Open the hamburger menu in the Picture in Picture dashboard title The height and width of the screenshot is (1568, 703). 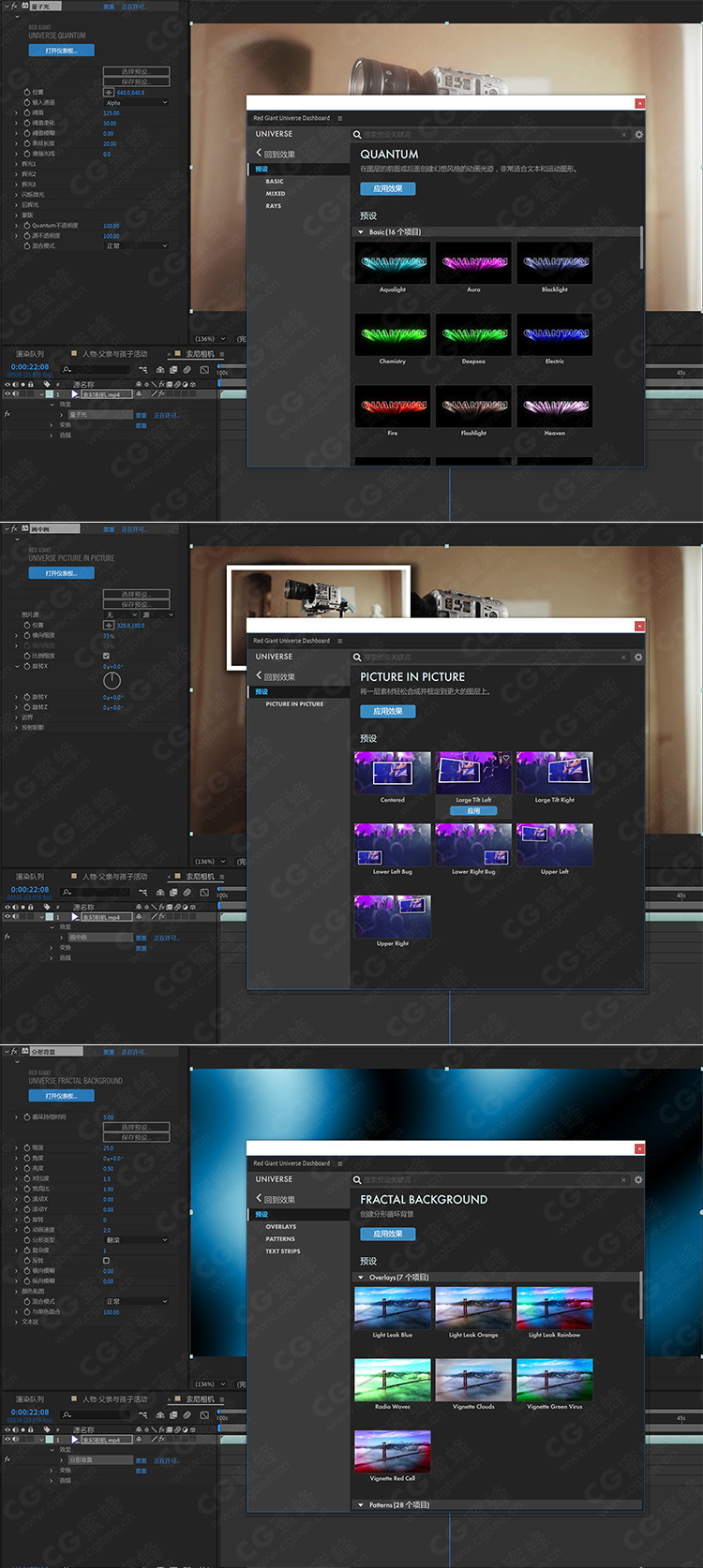[339, 641]
